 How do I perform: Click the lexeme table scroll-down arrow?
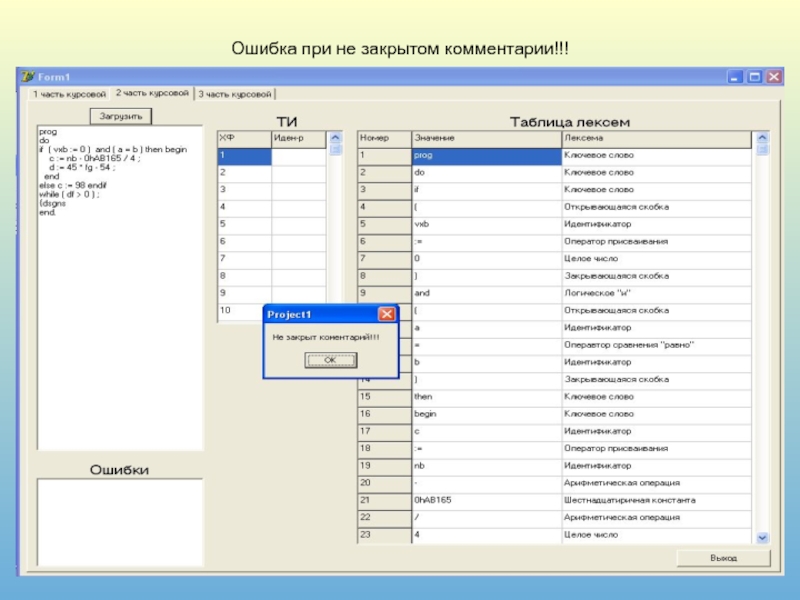click(x=762, y=537)
